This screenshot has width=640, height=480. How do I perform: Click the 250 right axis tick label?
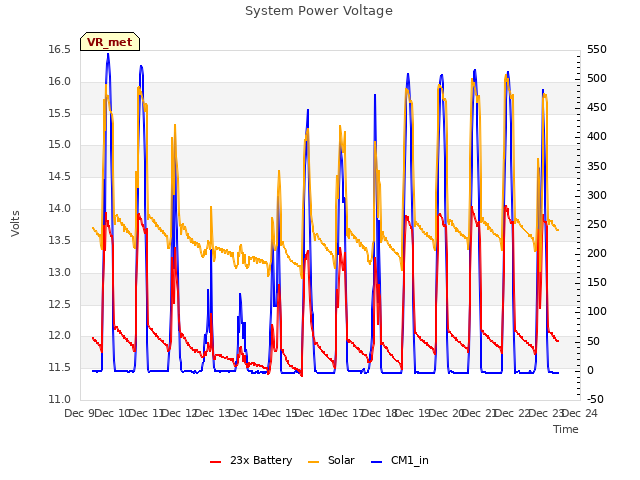point(597,224)
